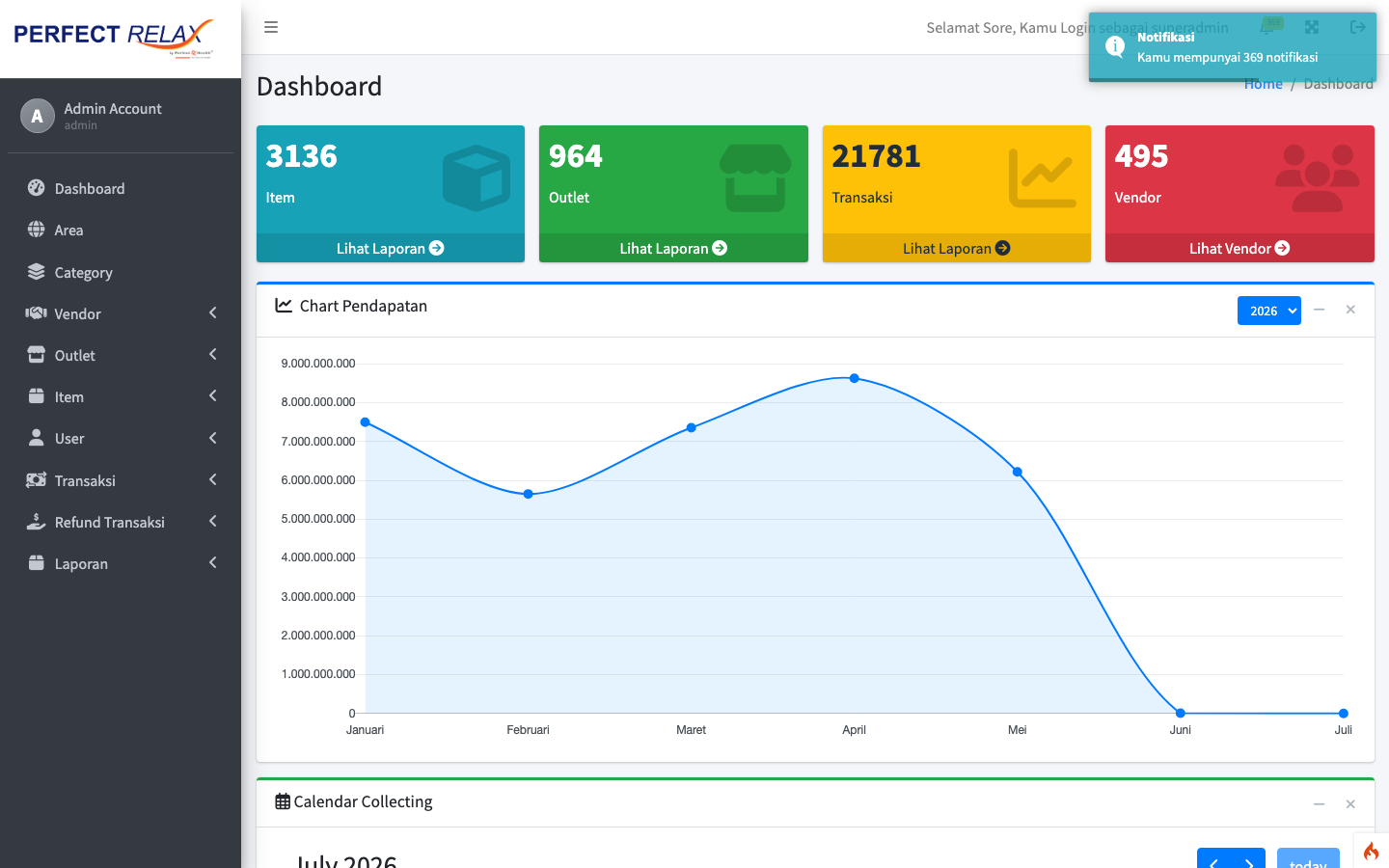Viewport: 1389px width, 868px height.
Task: Click the Vendor handshake icon in the sidebar
Action: tap(37, 313)
